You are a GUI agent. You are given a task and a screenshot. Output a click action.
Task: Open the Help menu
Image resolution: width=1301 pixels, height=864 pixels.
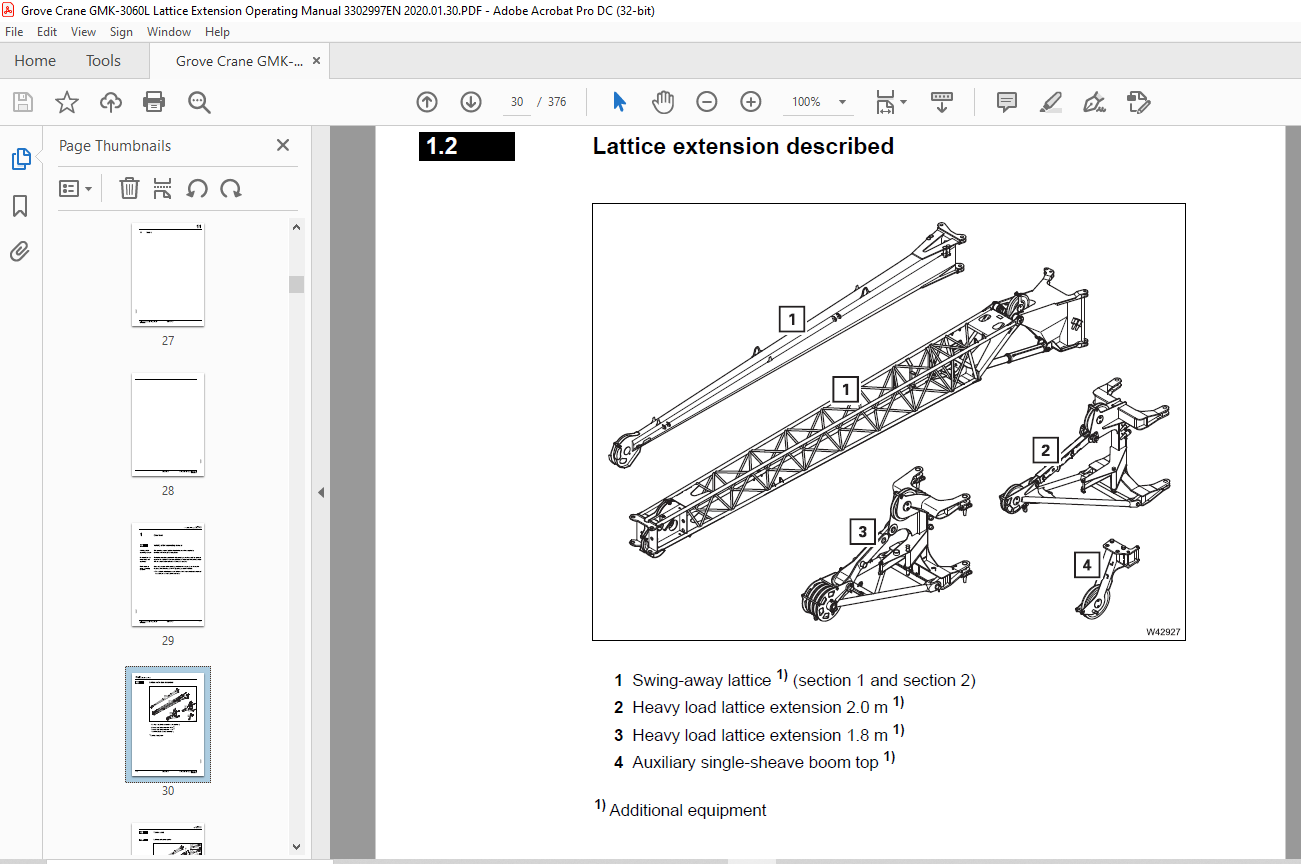pyautogui.click(x=217, y=32)
